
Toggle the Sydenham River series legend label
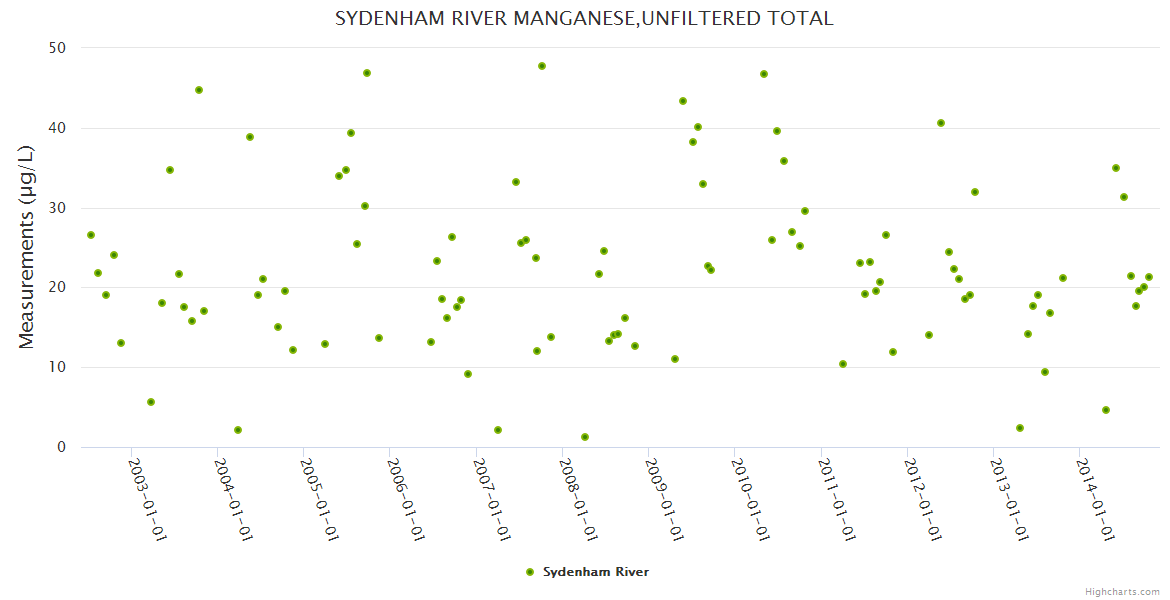595,572
